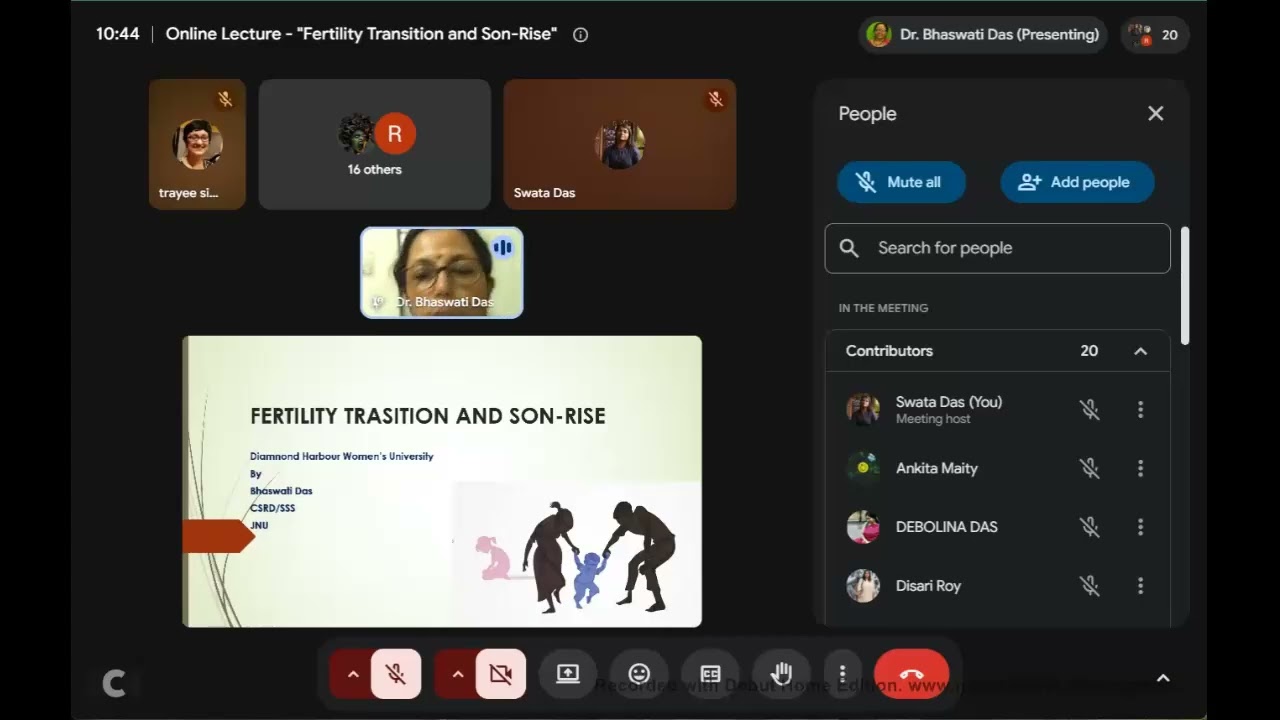
Task: Mute Disari Roy microphone
Action: [1089, 586]
